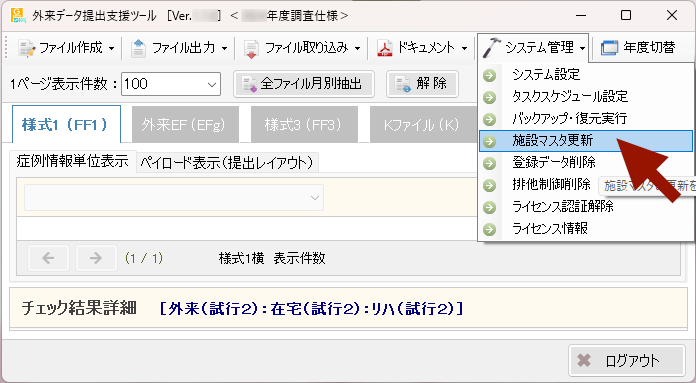Screen dimensions: 696x383
Task: Open the 1ページ表示件数 combo box
Action: click(x=171, y=84)
